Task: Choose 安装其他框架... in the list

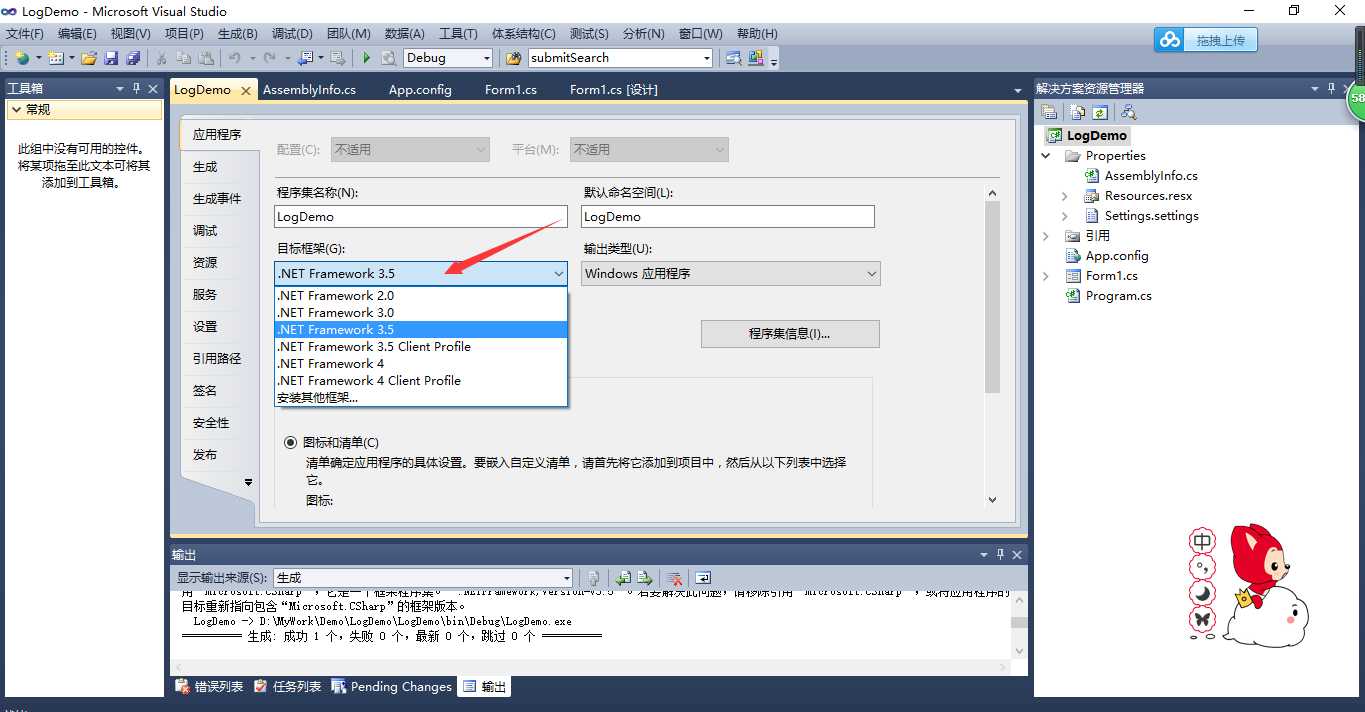Action: tap(421, 398)
